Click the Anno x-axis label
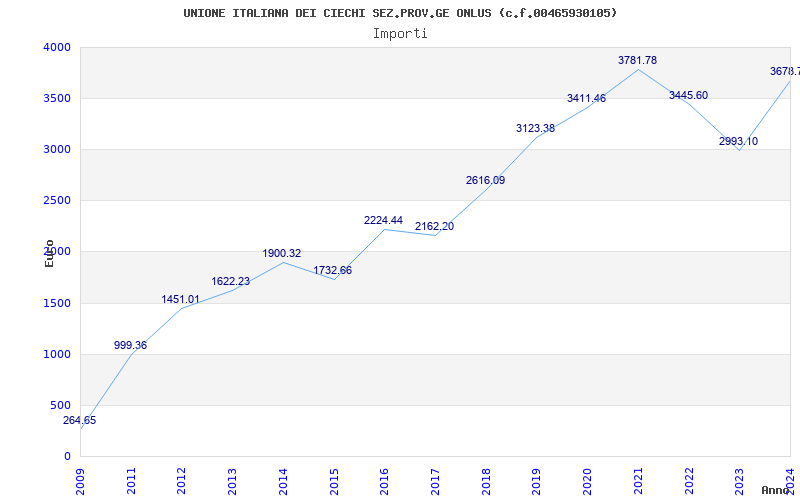800x500 pixels. [775, 490]
